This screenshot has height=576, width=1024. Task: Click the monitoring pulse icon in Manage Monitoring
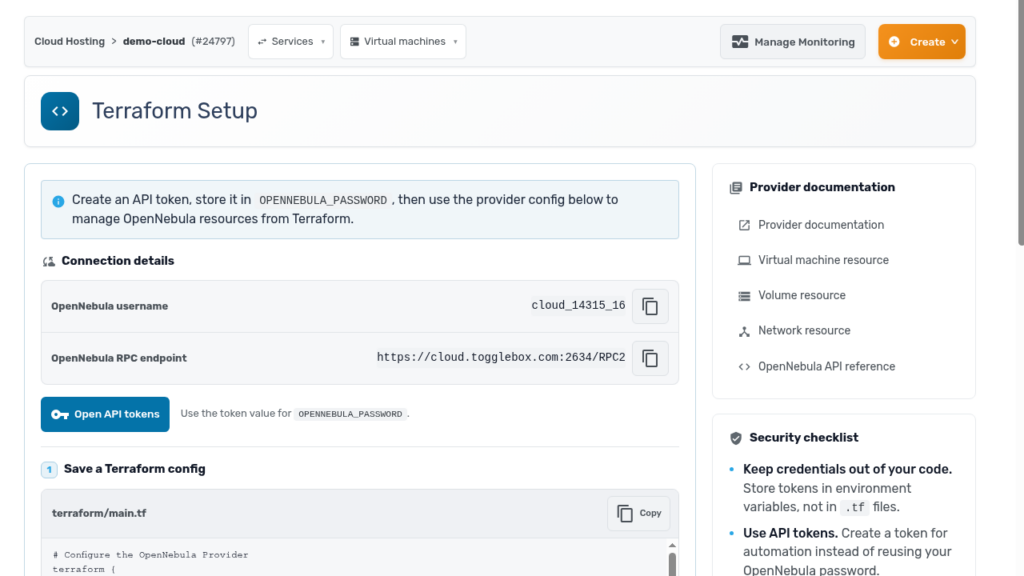point(740,42)
